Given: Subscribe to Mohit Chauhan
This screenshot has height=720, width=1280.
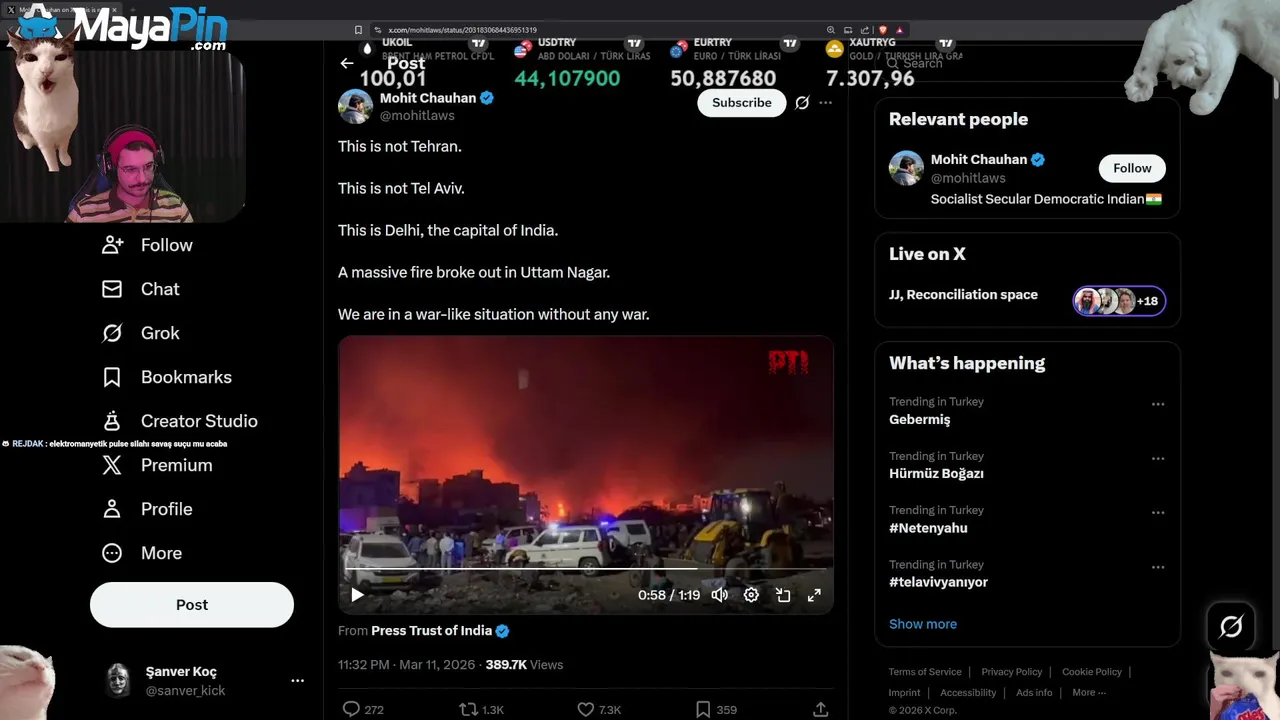Looking at the screenshot, I should point(742,103).
